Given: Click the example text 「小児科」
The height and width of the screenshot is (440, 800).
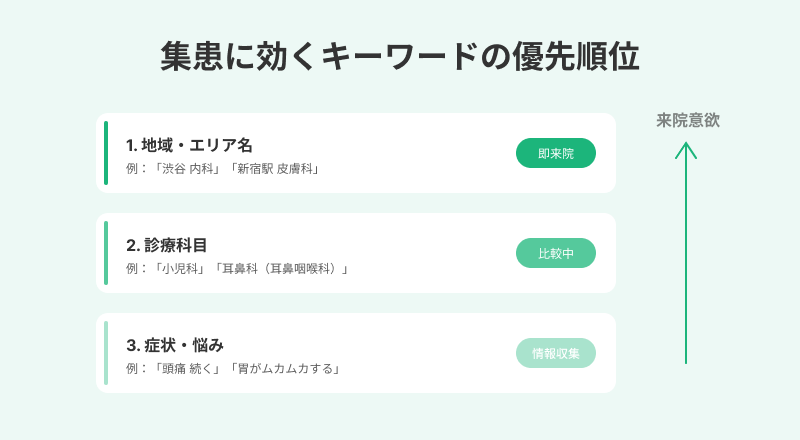Looking at the screenshot, I should click(182, 269).
